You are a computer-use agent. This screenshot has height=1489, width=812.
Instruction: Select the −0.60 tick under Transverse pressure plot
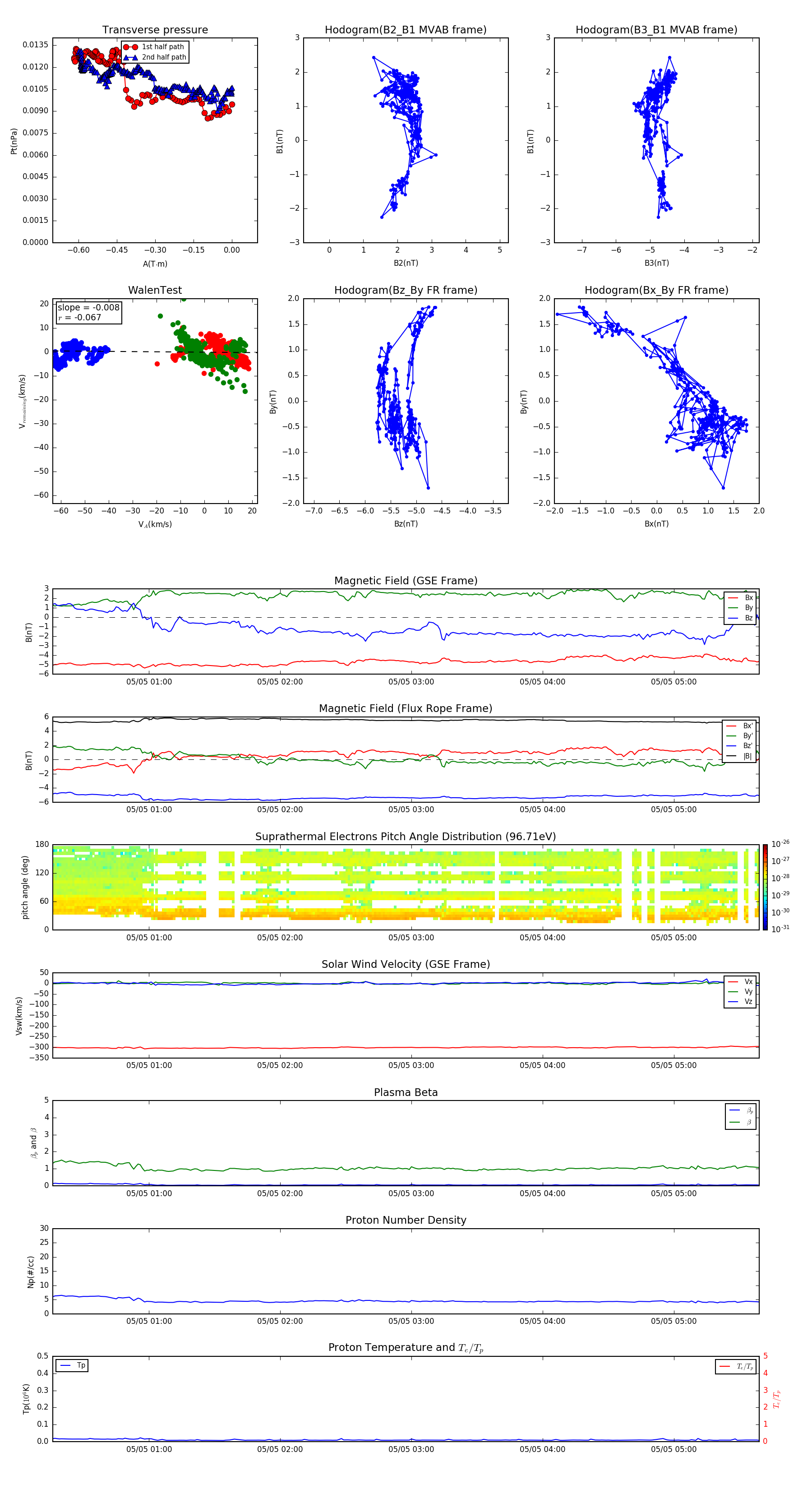(x=78, y=250)
